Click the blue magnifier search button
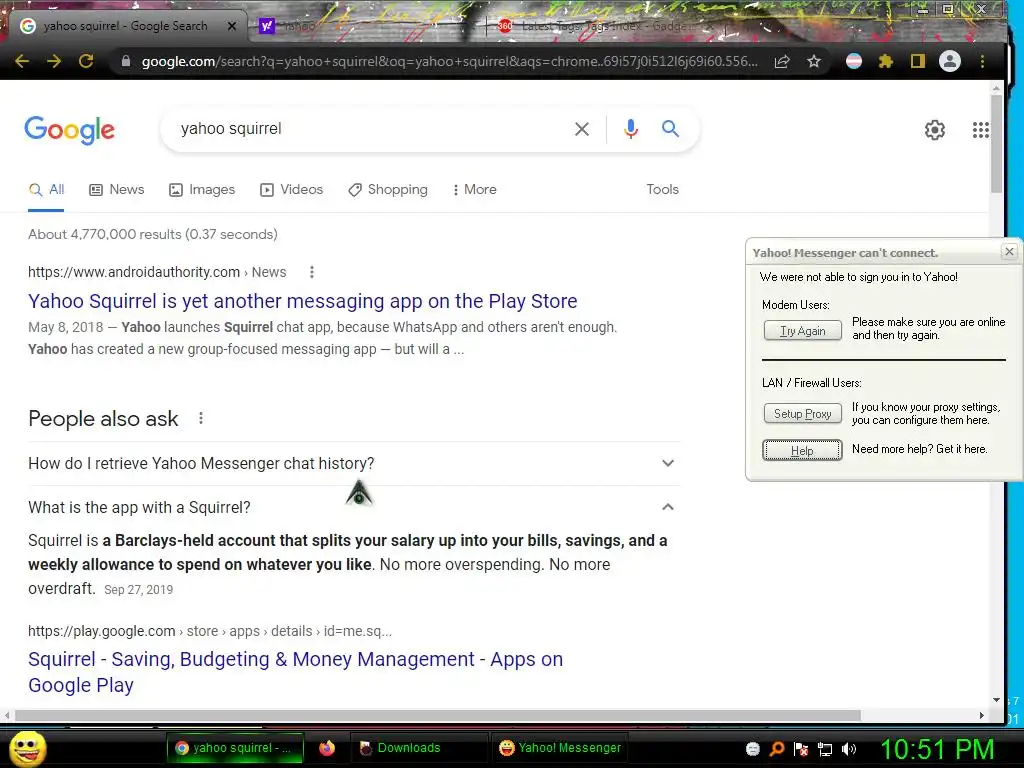Screen dimensions: 1024x768 tap(670, 128)
